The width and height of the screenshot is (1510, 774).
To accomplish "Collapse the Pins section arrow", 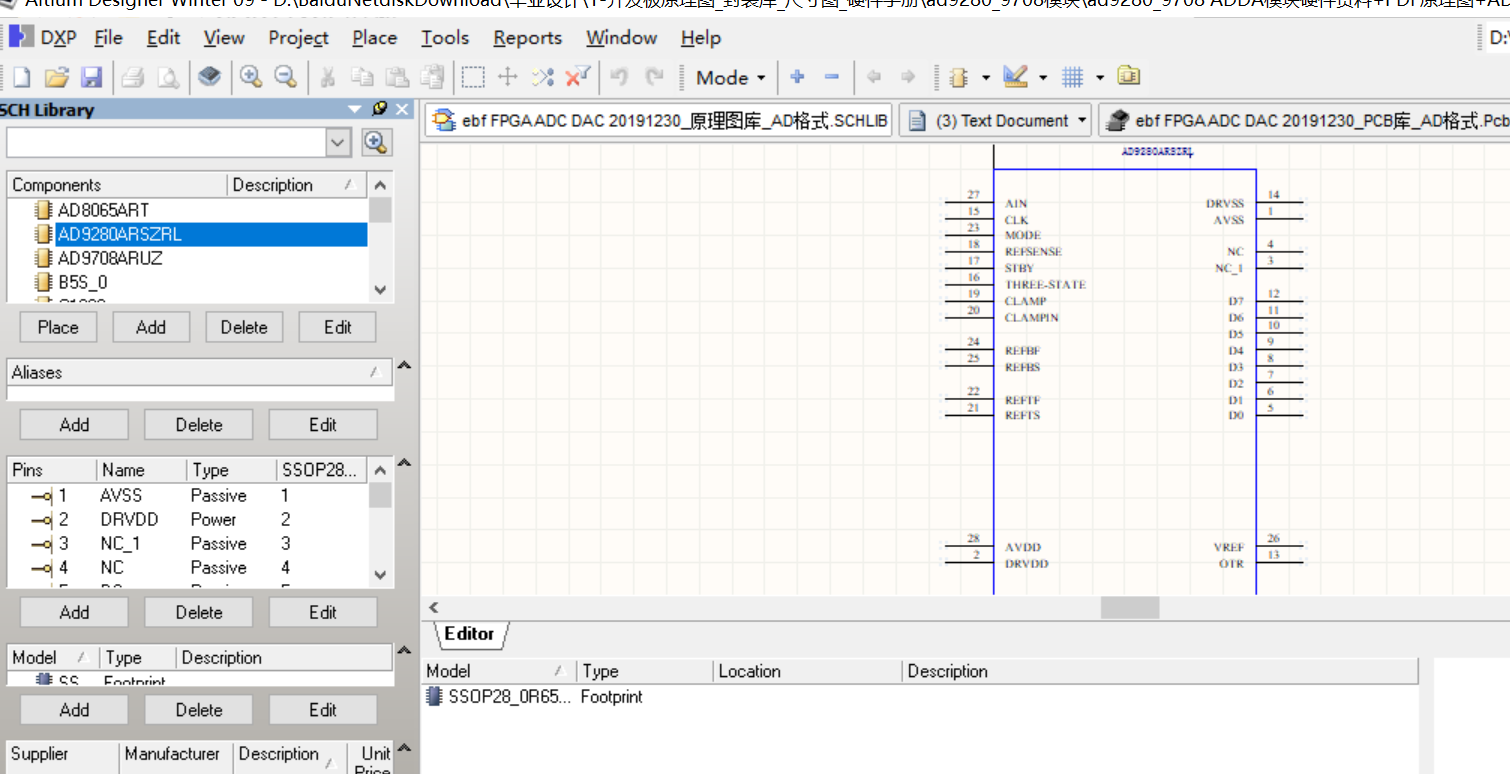I will pyautogui.click(x=403, y=463).
